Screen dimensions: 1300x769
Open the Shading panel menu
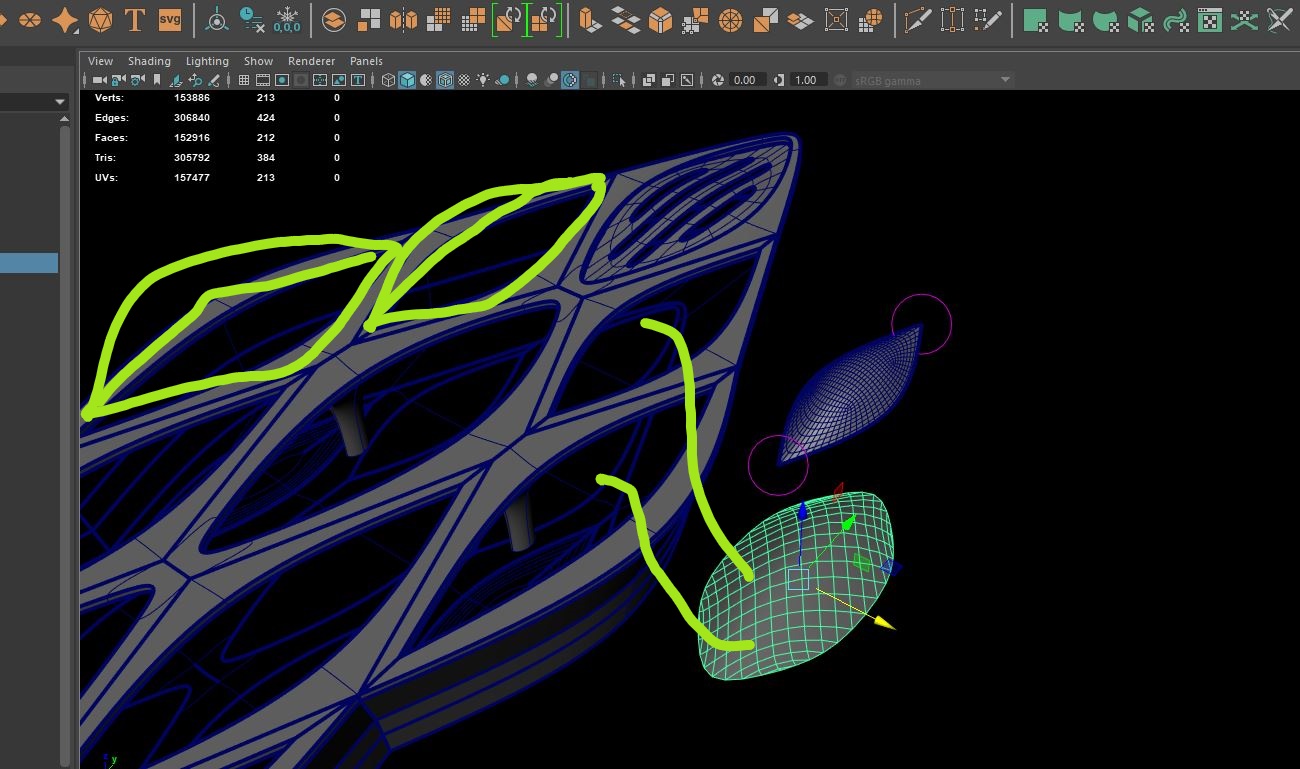pos(149,61)
